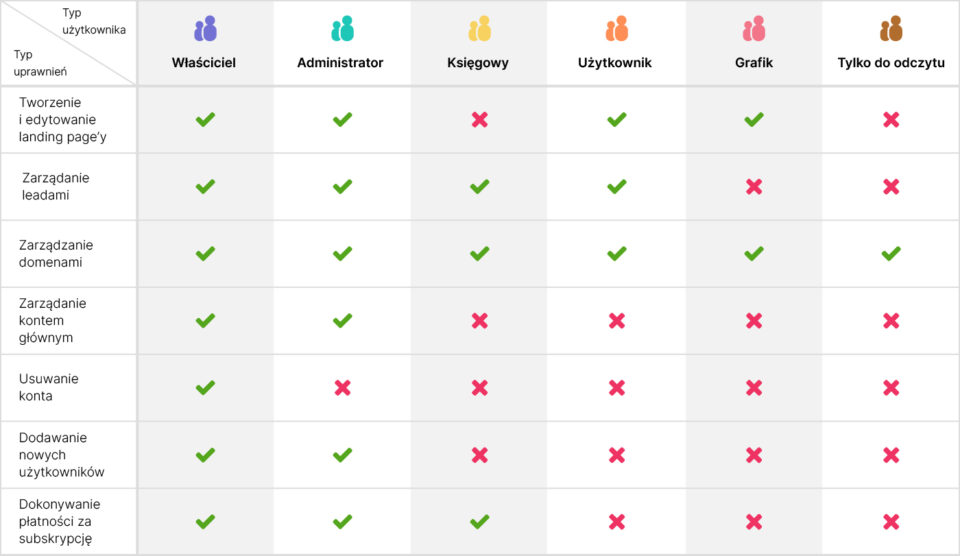Click the purple Właściciel user icon
Viewport: 960px width, 556px height.
[205, 29]
